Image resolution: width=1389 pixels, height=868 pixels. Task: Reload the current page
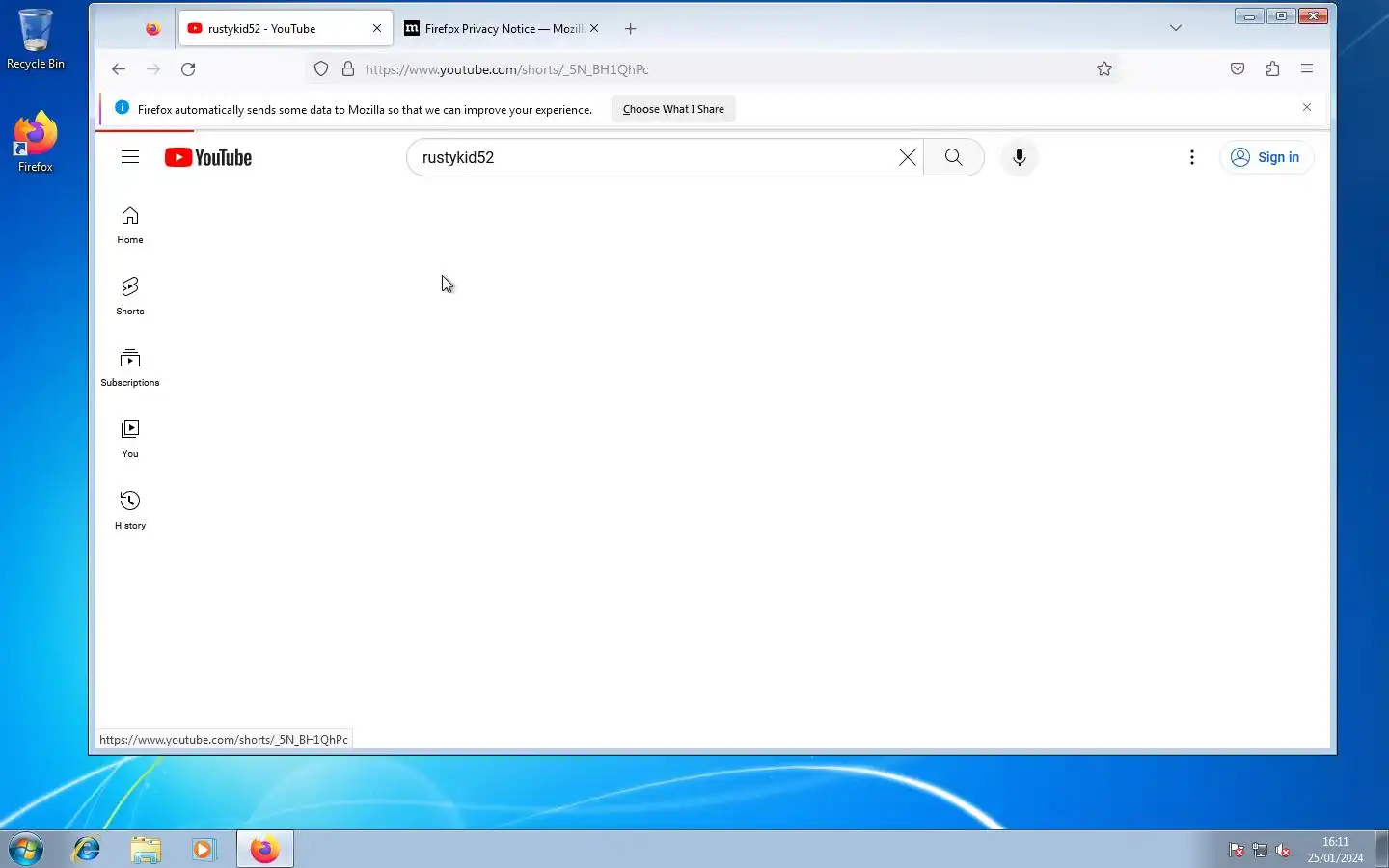[188, 68]
